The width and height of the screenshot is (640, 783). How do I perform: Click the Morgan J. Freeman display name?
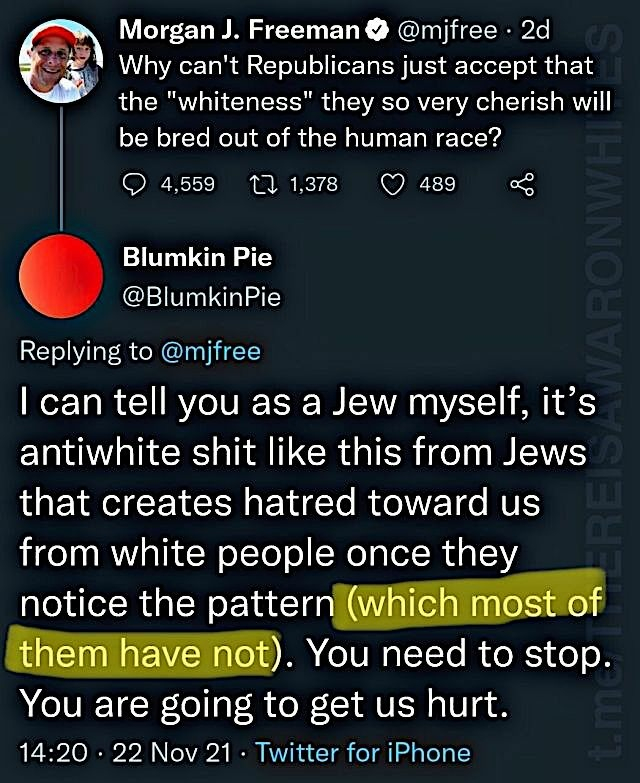[240, 30]
